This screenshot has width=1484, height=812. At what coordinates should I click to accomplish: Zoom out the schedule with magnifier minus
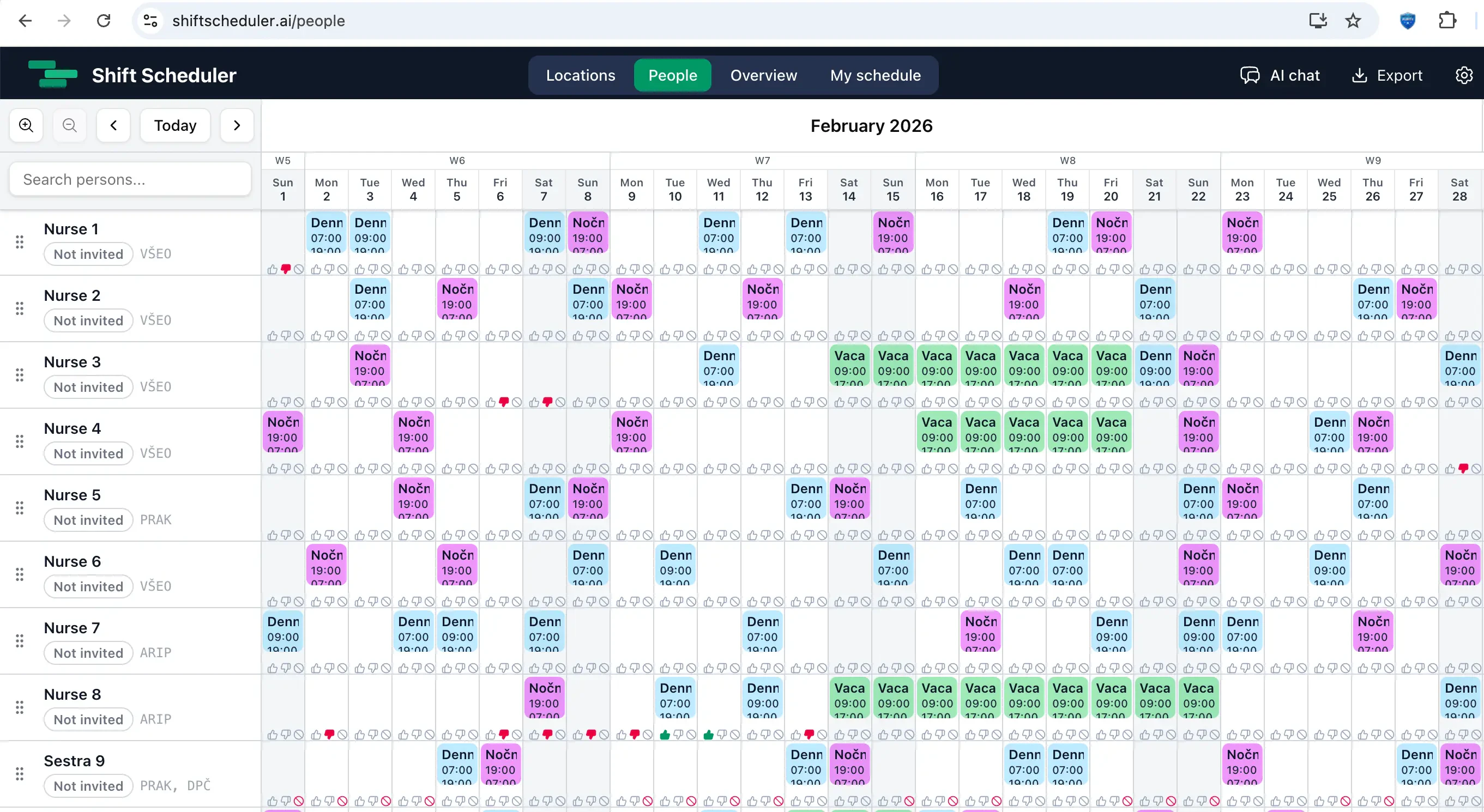pyautogui.click(x=70, y=125)
